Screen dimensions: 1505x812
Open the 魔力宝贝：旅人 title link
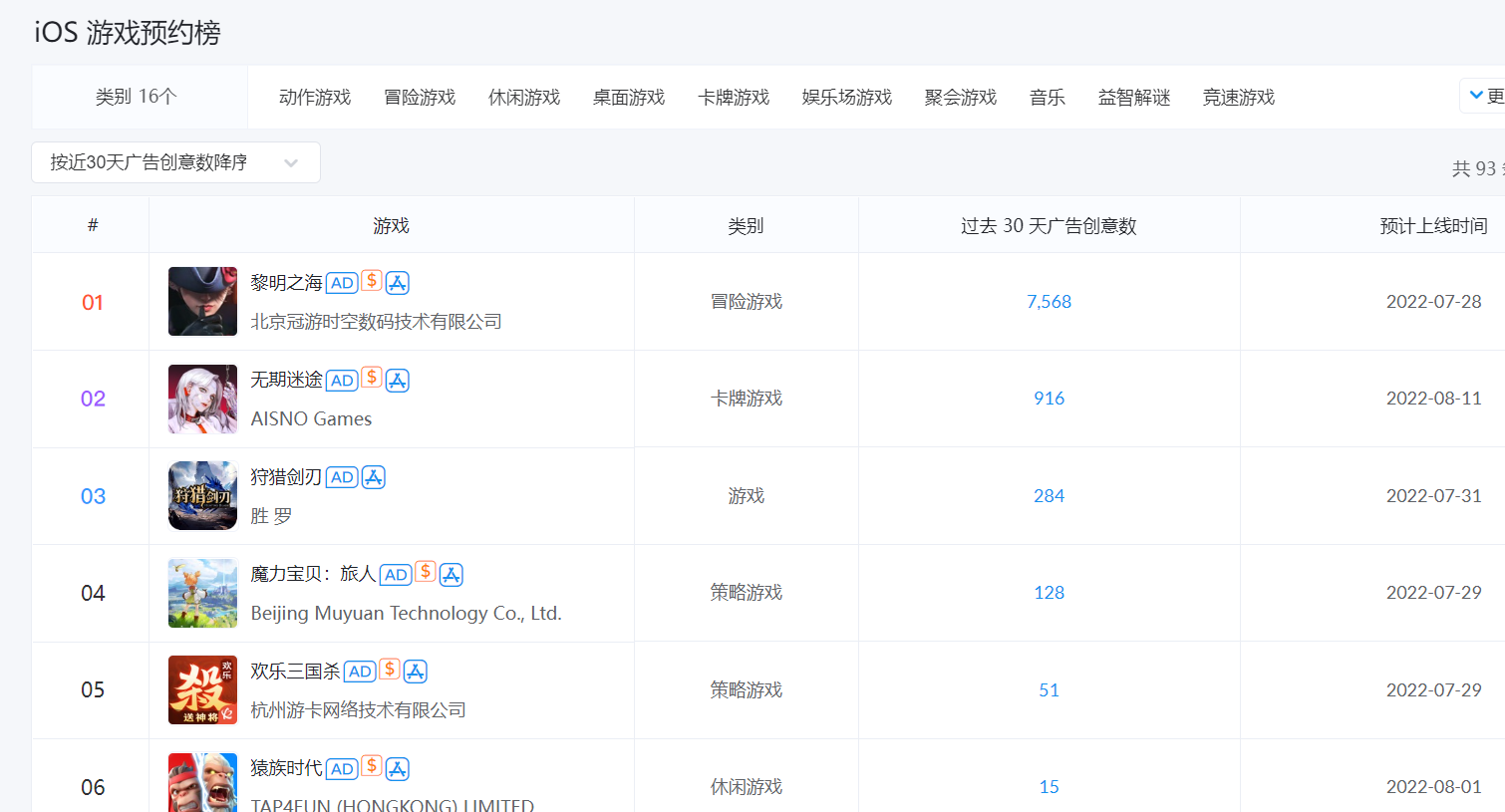313,574
